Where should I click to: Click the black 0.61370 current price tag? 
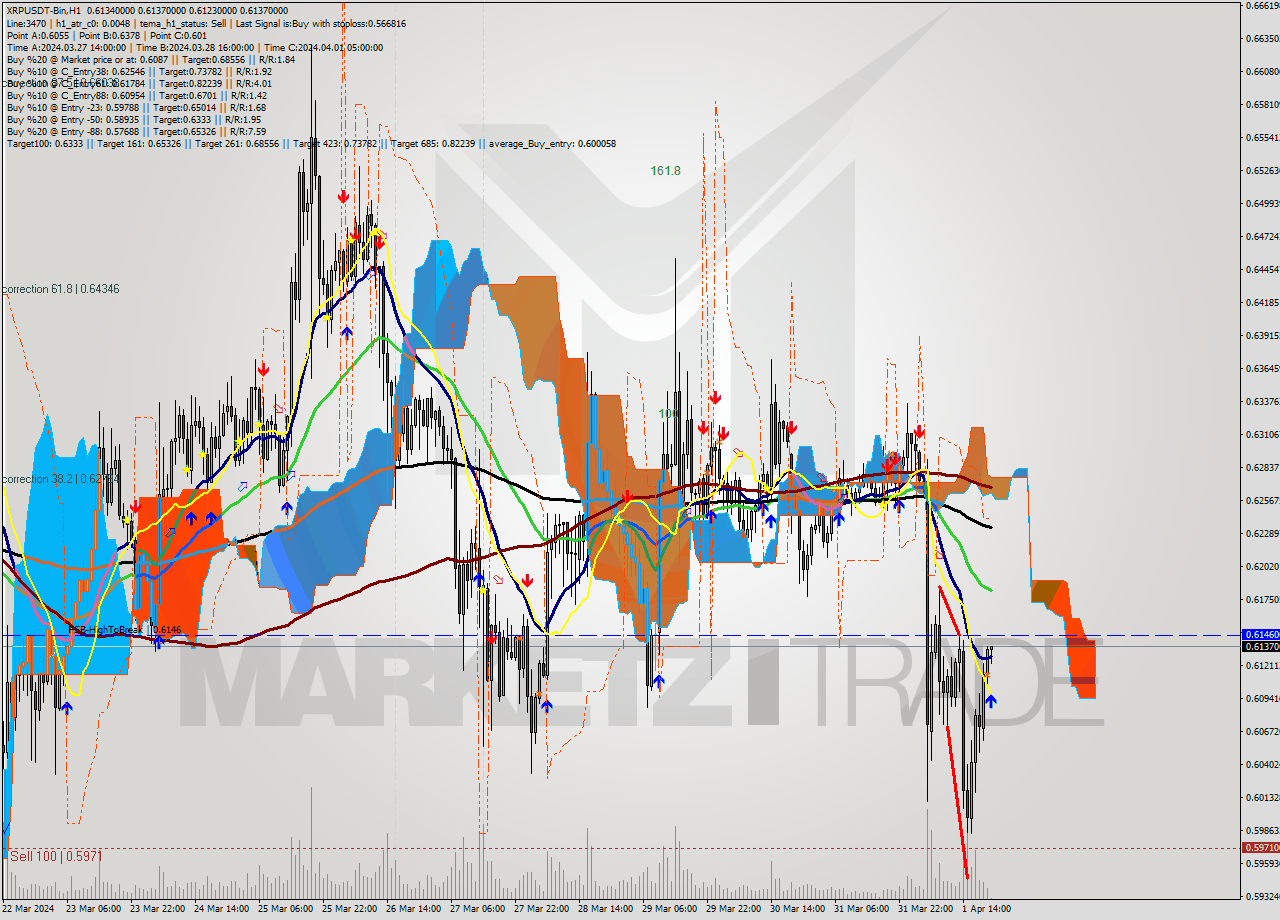click(1260, 647)
